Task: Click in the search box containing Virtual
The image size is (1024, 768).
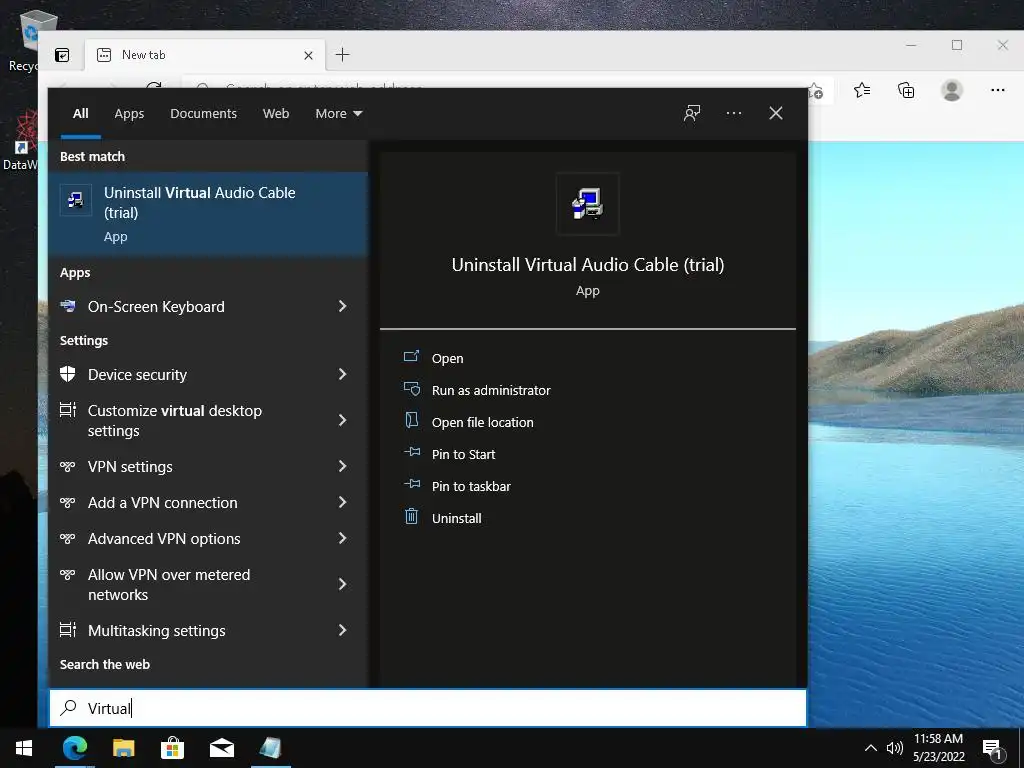Action: pos(428,708)
